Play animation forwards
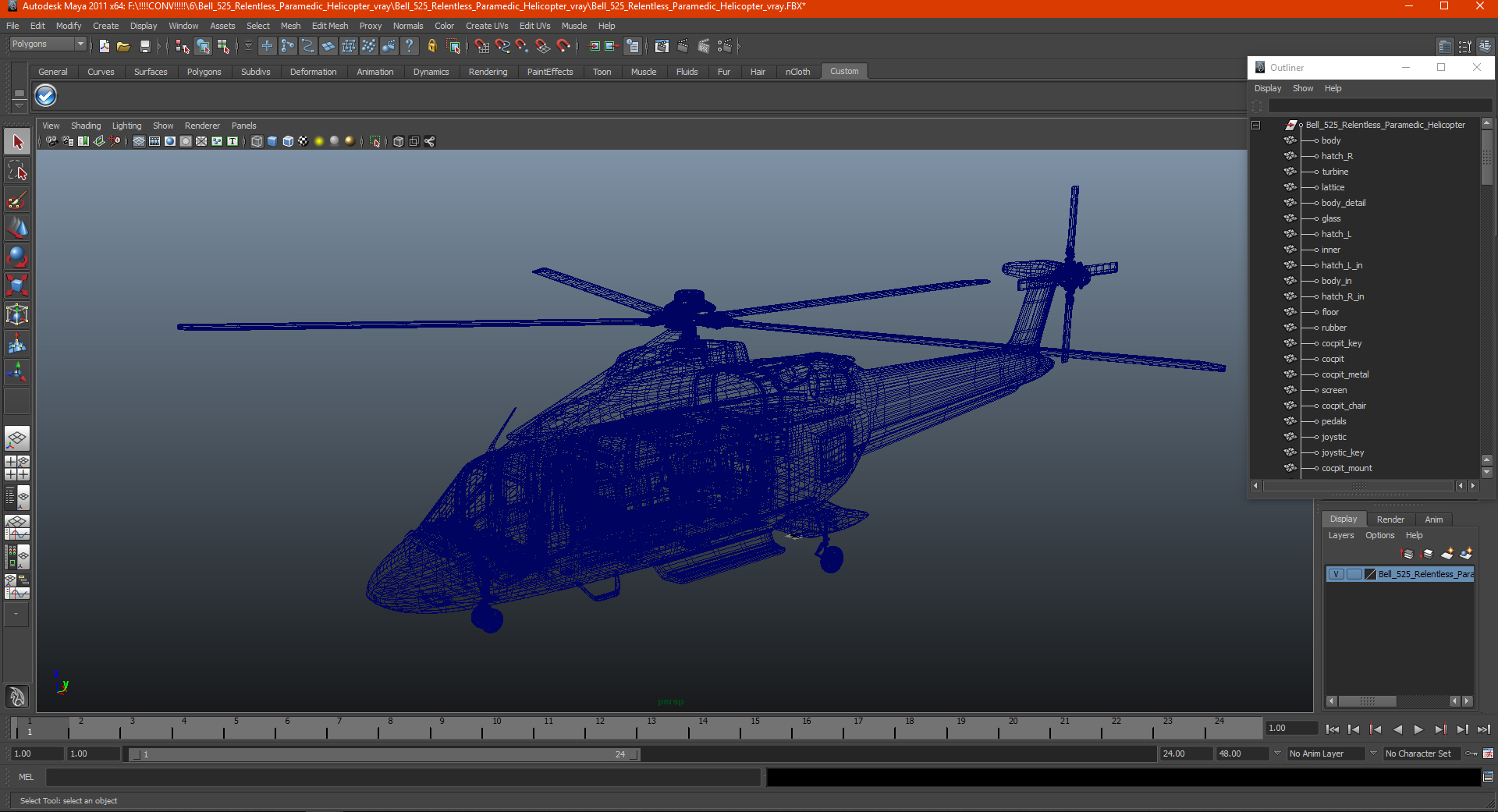Image resolution: width=1498 pixels, height=812 pixels. point(1418,729)
